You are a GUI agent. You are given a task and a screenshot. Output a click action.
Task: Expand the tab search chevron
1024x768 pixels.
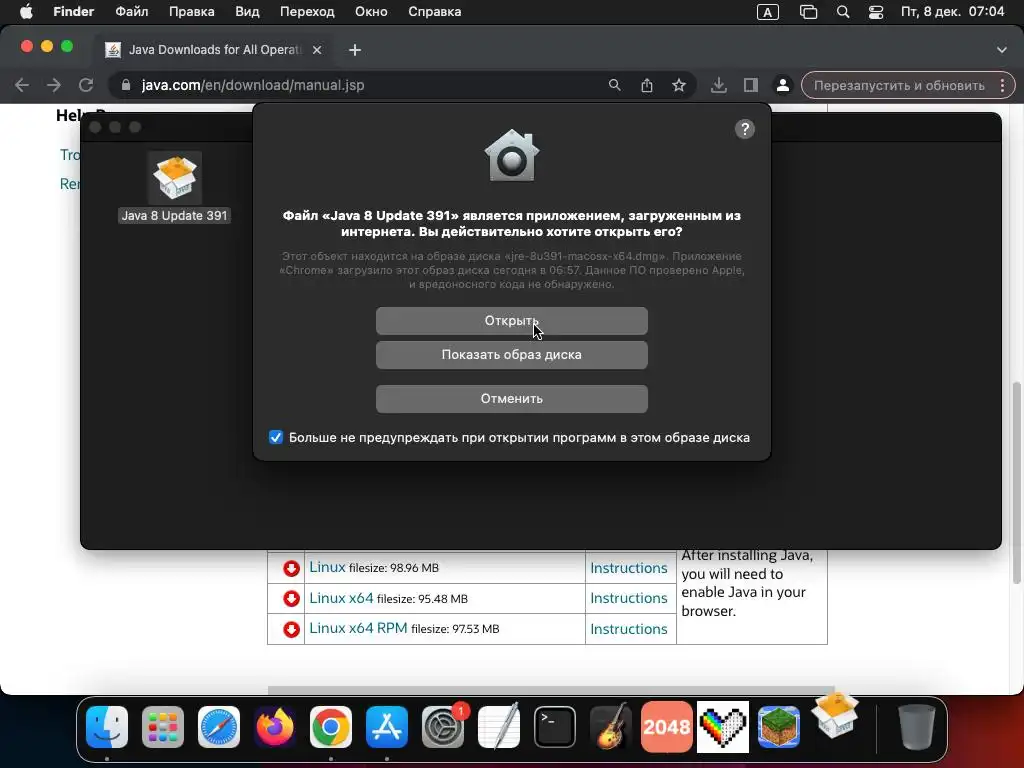coord(1001,50)
